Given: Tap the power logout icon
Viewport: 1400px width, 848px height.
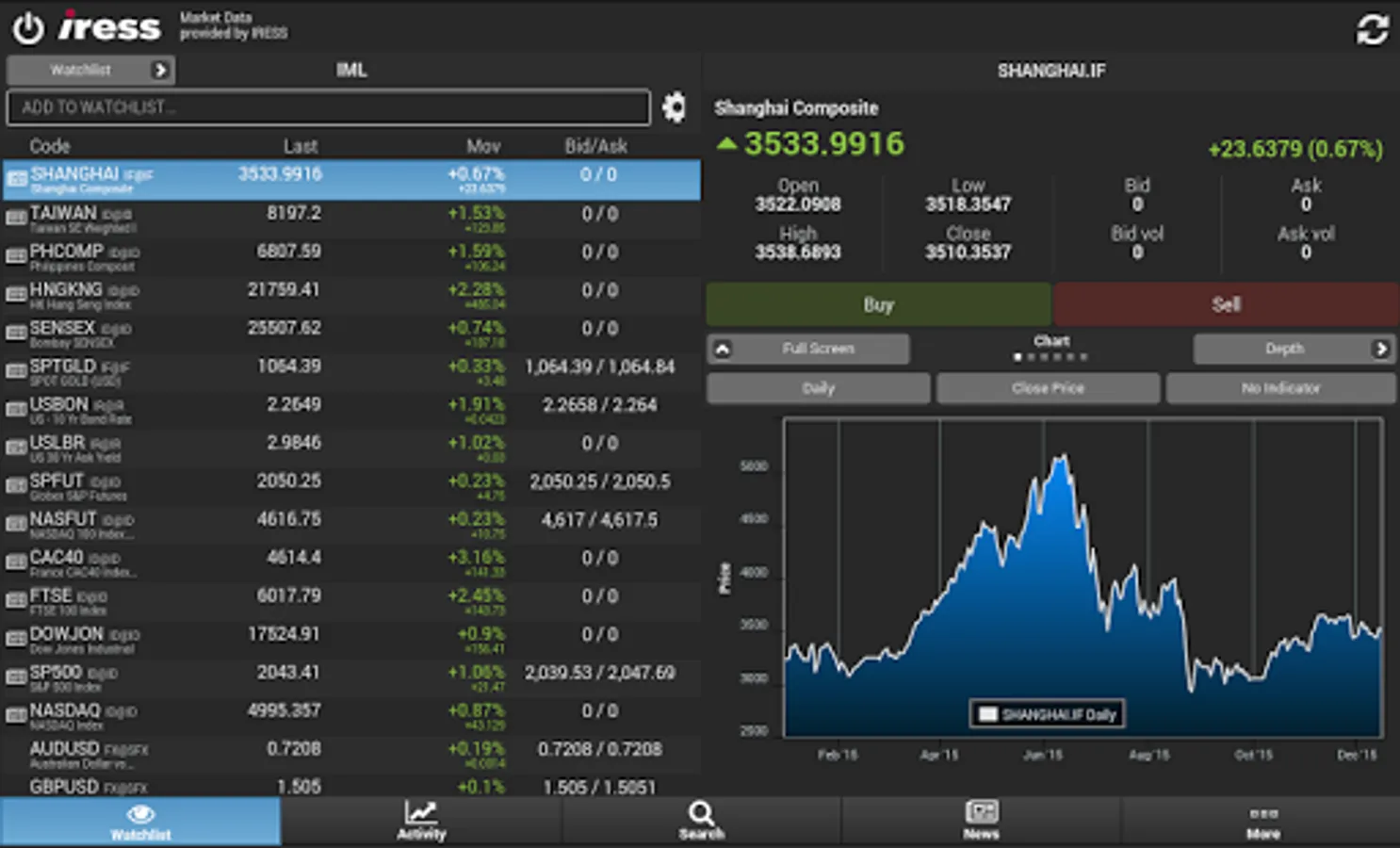Looking at the screenshot, I should (x=28, y=28).
